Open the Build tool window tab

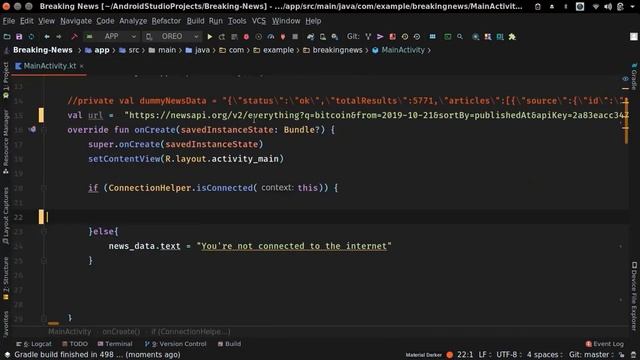point(229,344)
